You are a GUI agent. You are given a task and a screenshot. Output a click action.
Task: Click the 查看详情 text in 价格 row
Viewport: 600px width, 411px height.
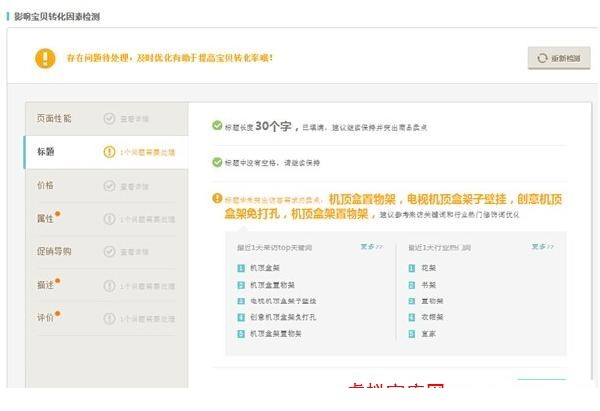pos(134,187)
